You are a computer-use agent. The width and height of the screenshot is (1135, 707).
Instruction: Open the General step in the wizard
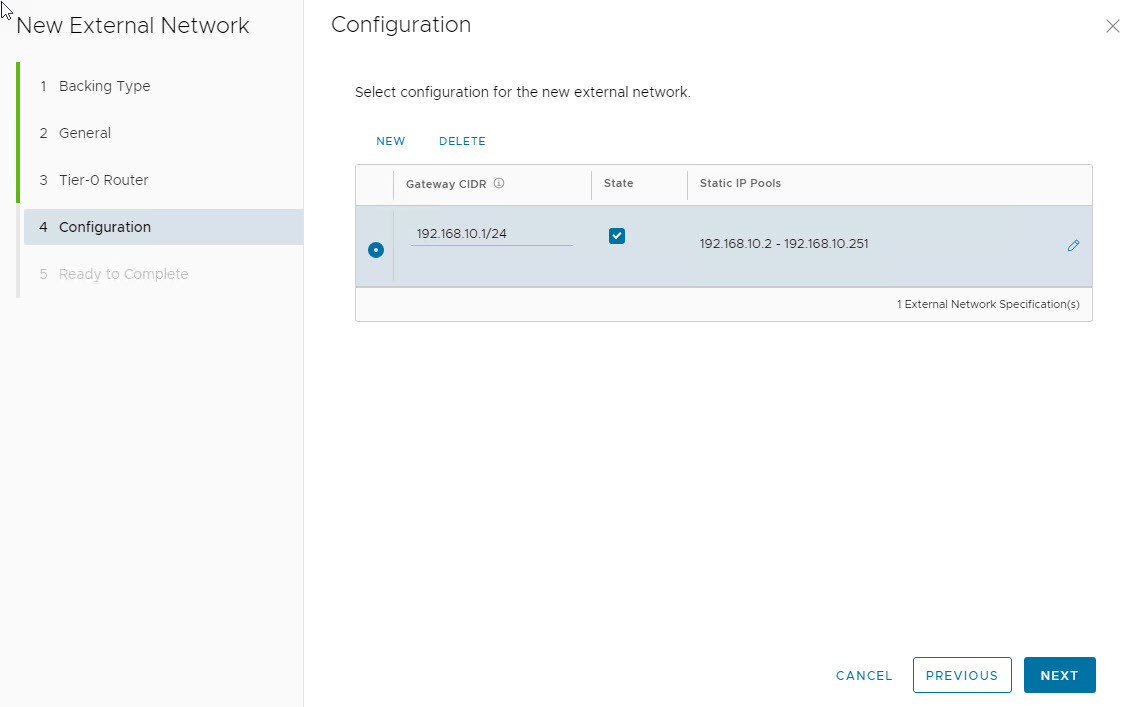tap(85, 133)
